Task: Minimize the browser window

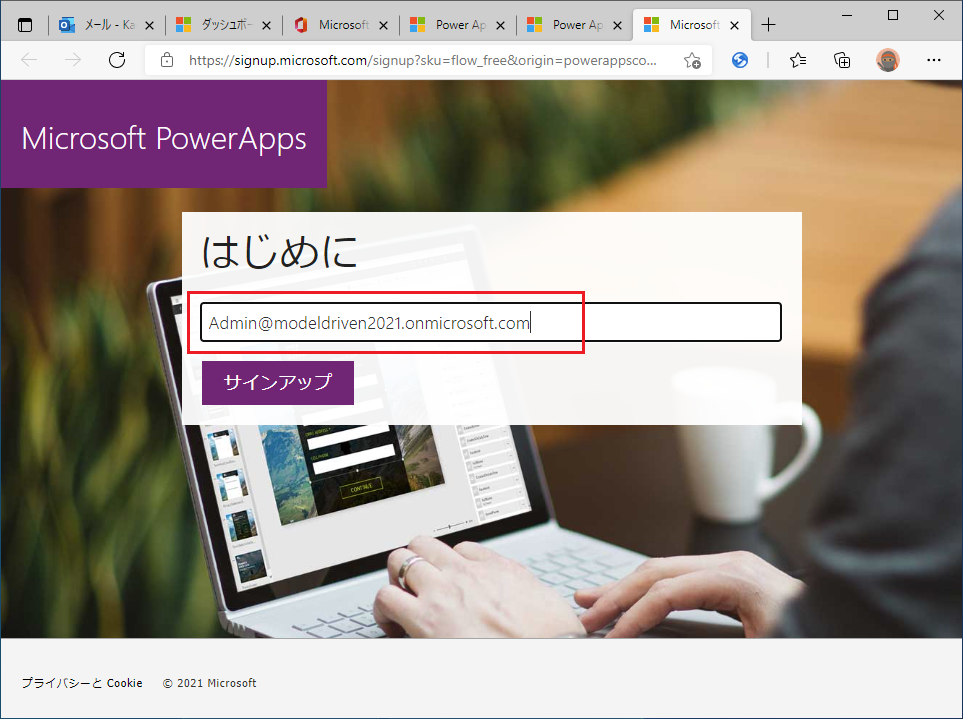Action: (x=847, y=15)
